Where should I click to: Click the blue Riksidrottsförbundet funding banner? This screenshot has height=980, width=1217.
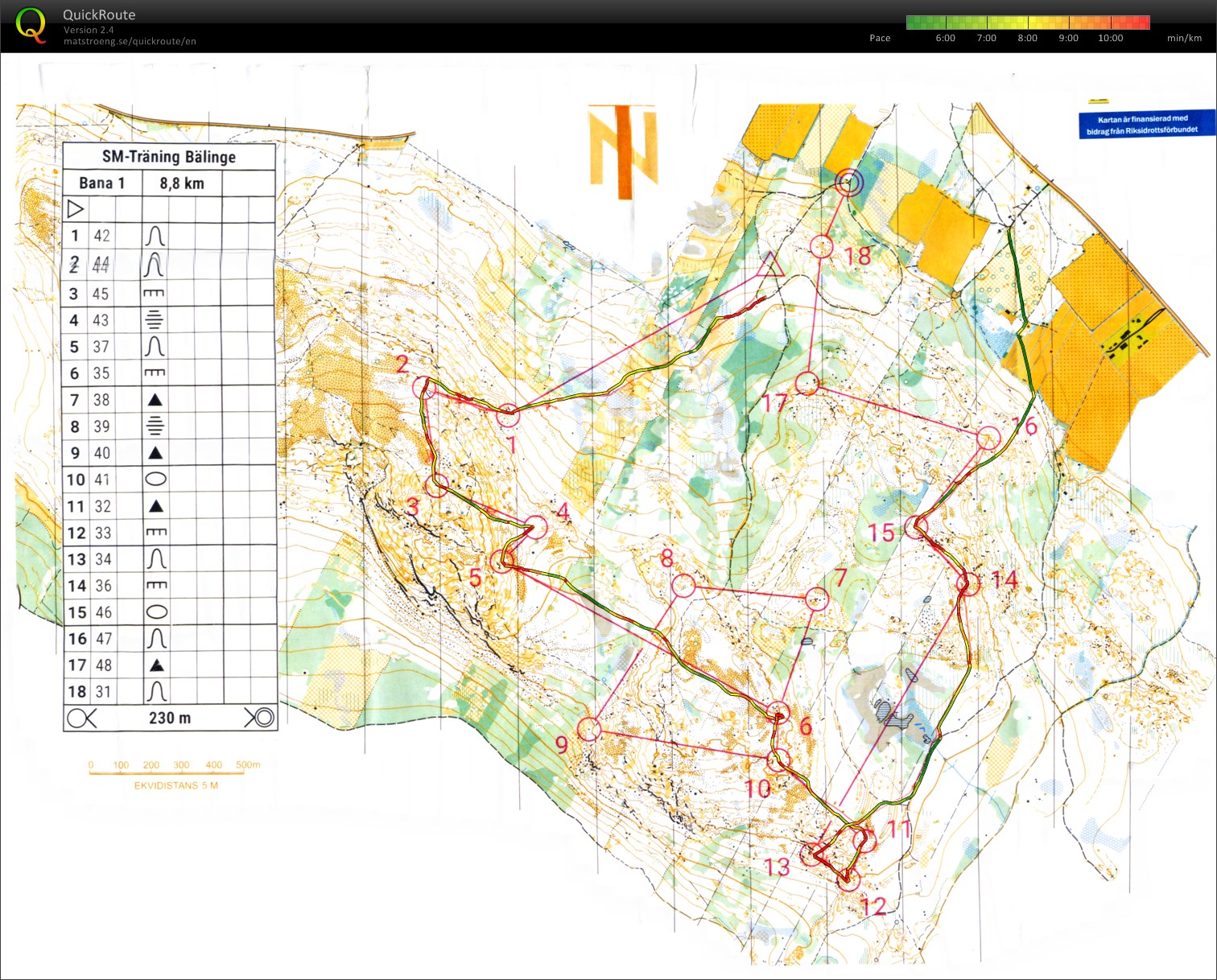click(1146, 124)
